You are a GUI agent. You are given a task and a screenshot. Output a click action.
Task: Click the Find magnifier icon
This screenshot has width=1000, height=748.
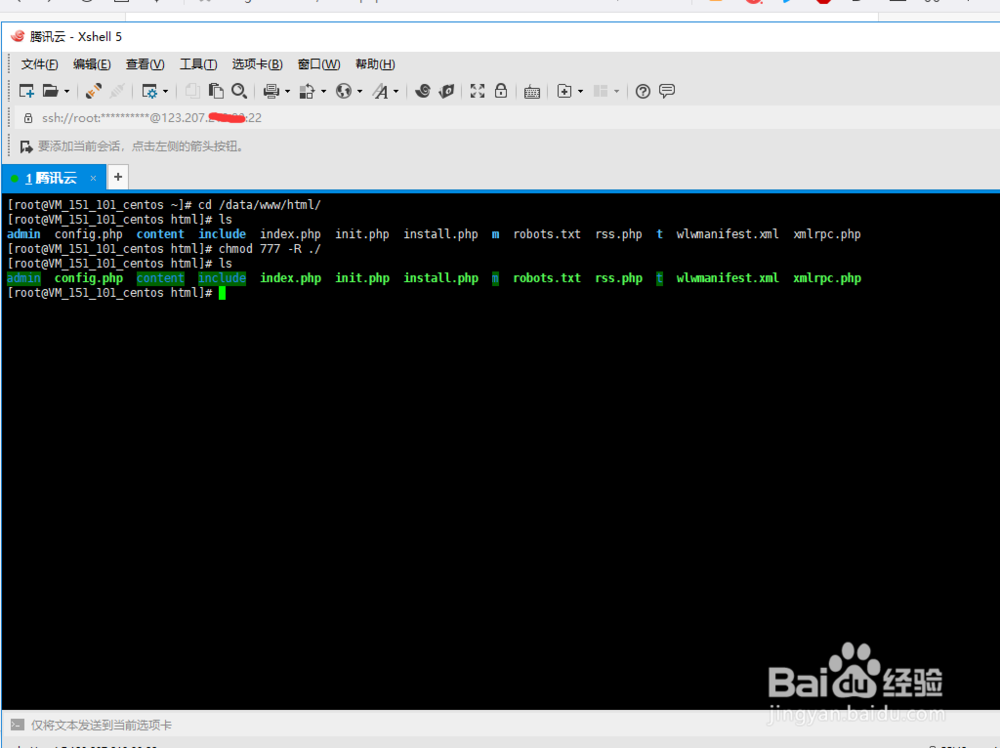(x=239, y=91)
